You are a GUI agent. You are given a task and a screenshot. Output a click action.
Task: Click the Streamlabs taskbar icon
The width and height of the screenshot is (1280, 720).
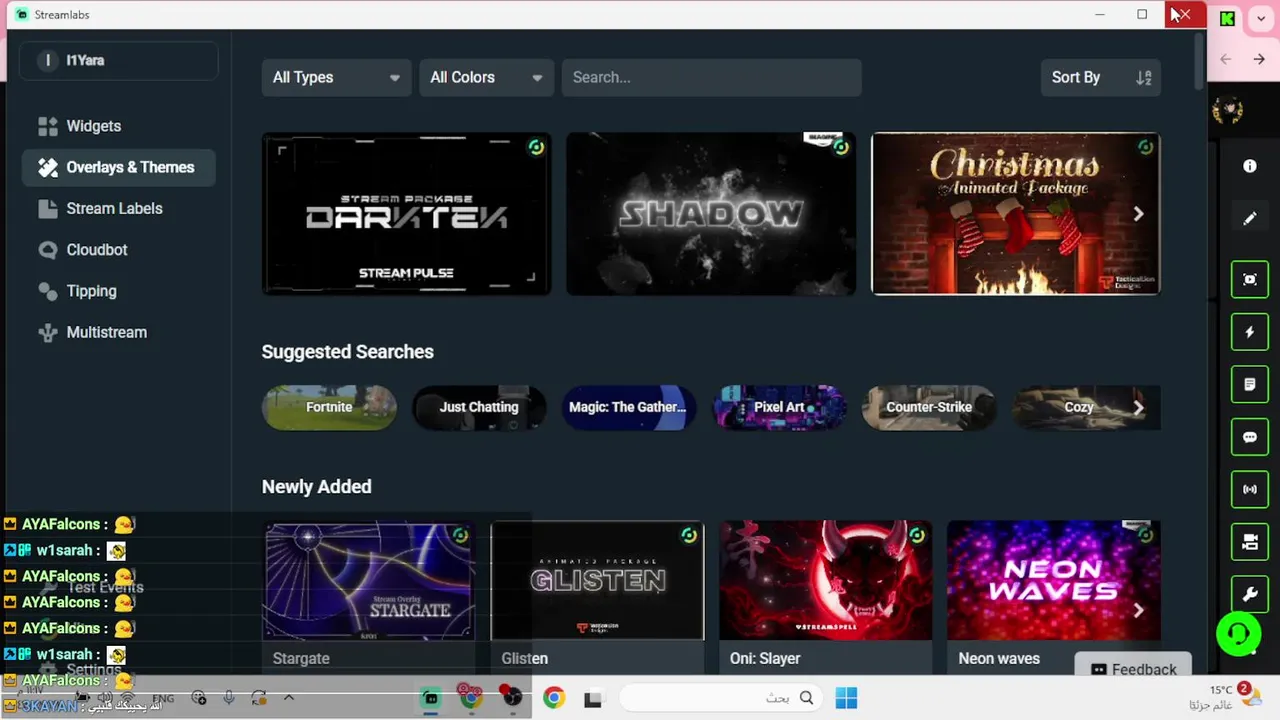coord(431,698)
